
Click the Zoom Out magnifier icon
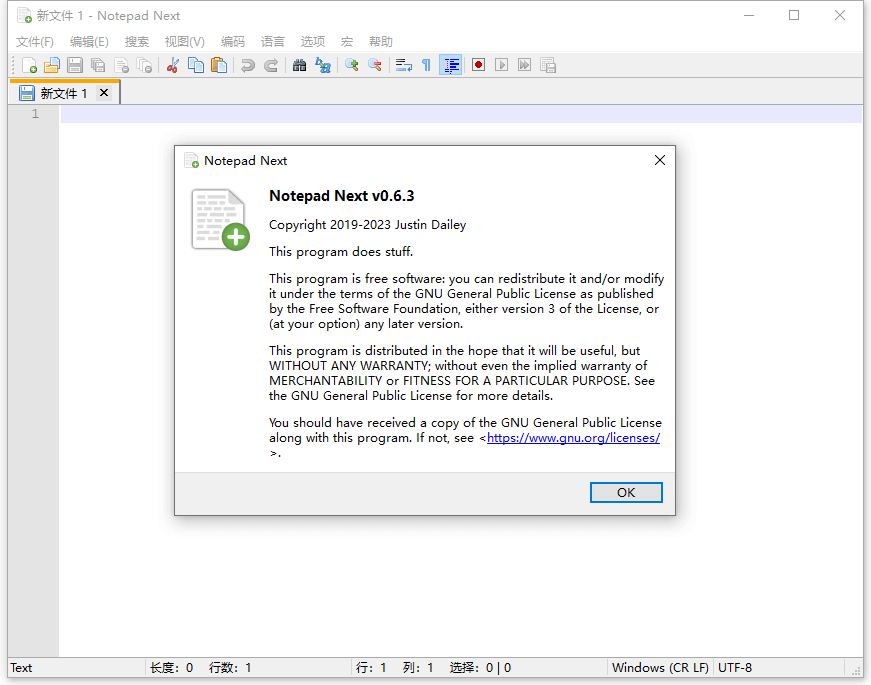click(374, 66)
